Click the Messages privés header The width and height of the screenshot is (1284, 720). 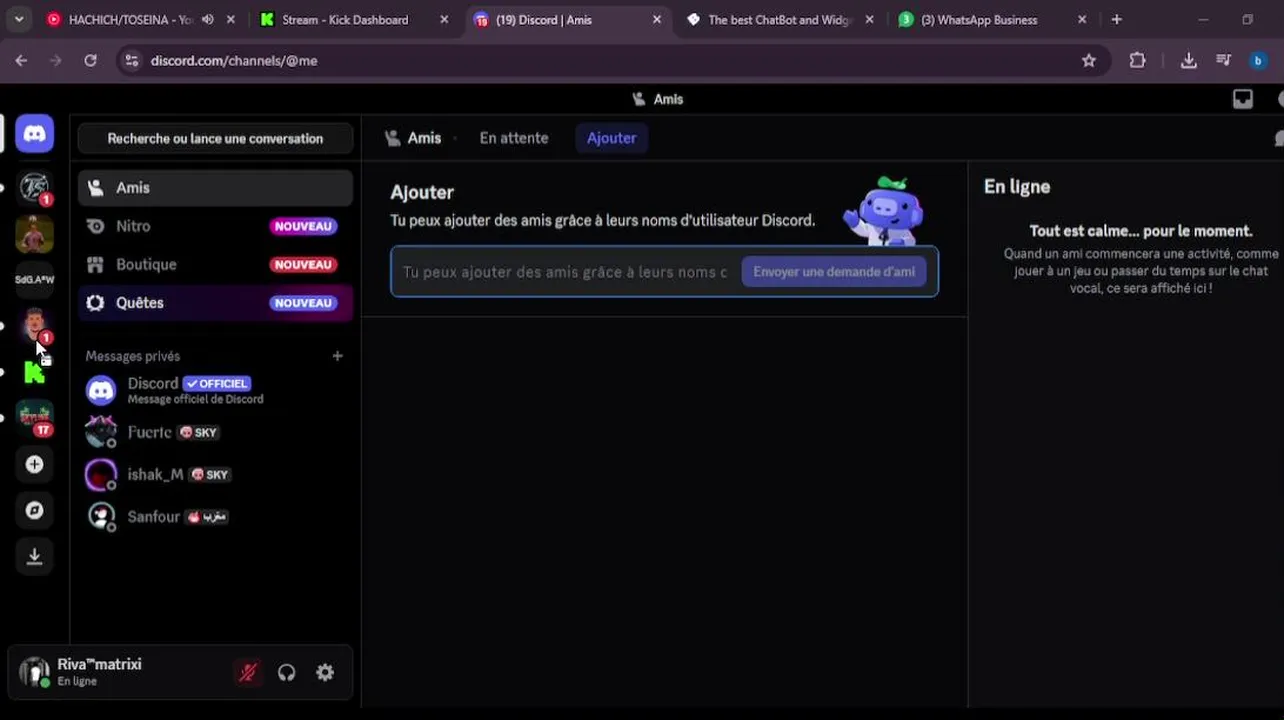coord(133,356)
